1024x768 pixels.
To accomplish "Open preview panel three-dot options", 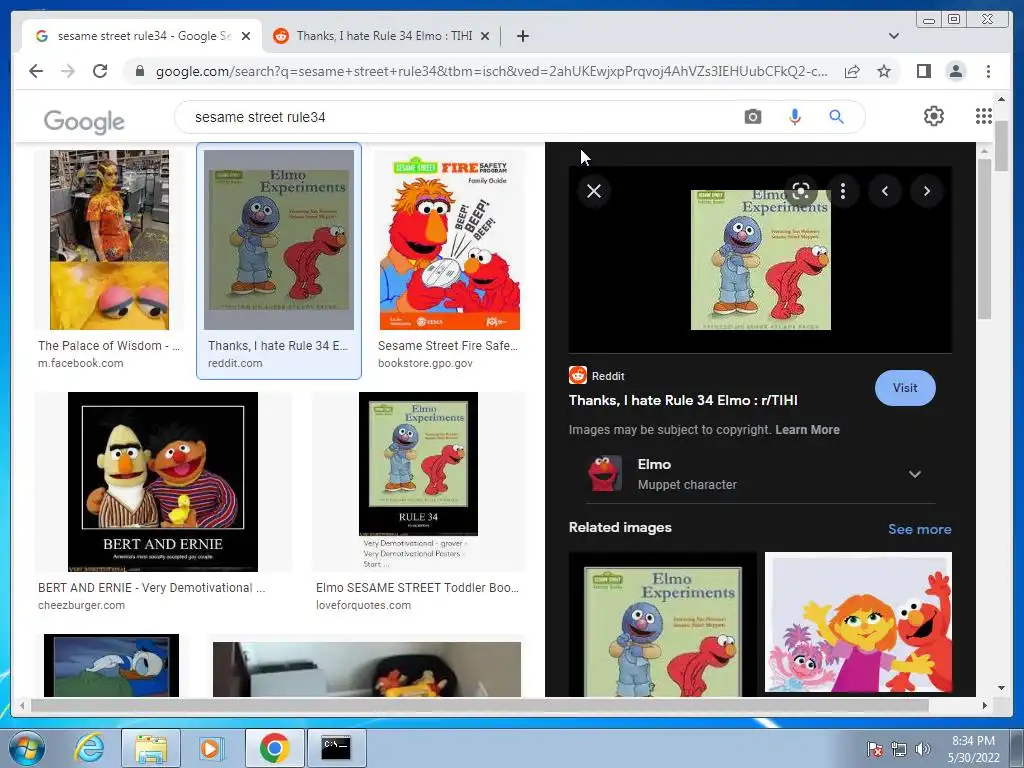I will pos(843,191).
